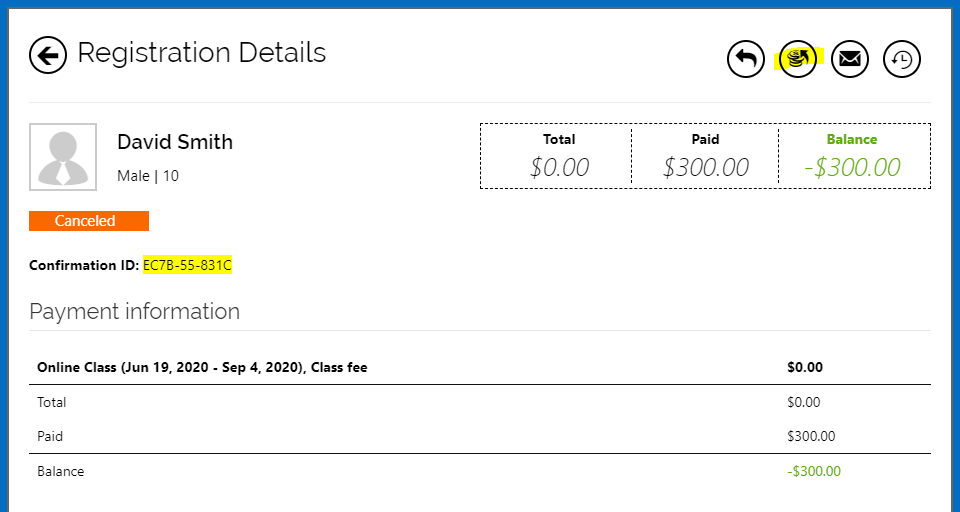View registration history clock icon
960x512 pixels.
[901, 59]
